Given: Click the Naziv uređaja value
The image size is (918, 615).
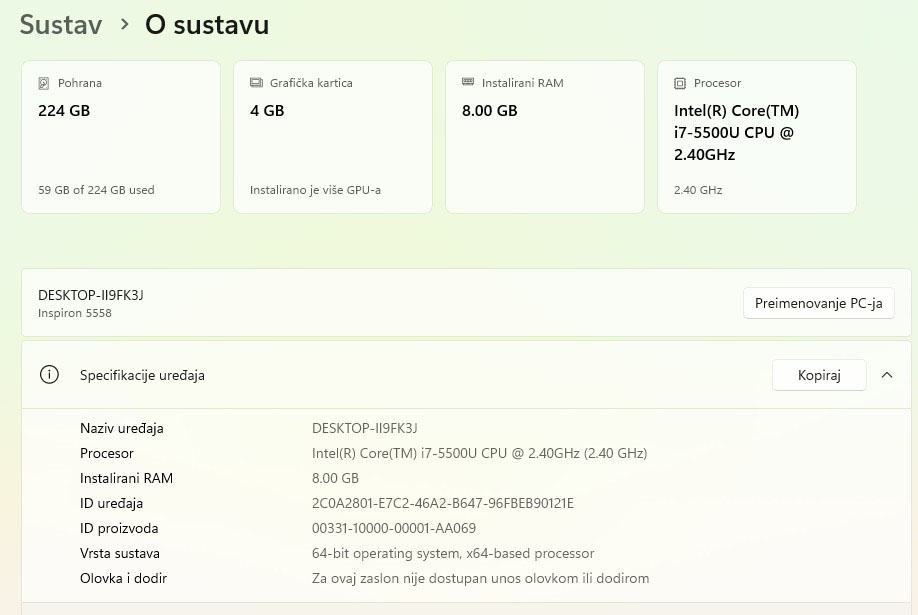Looking at the screenshot, I should click(x=365, y=428).
